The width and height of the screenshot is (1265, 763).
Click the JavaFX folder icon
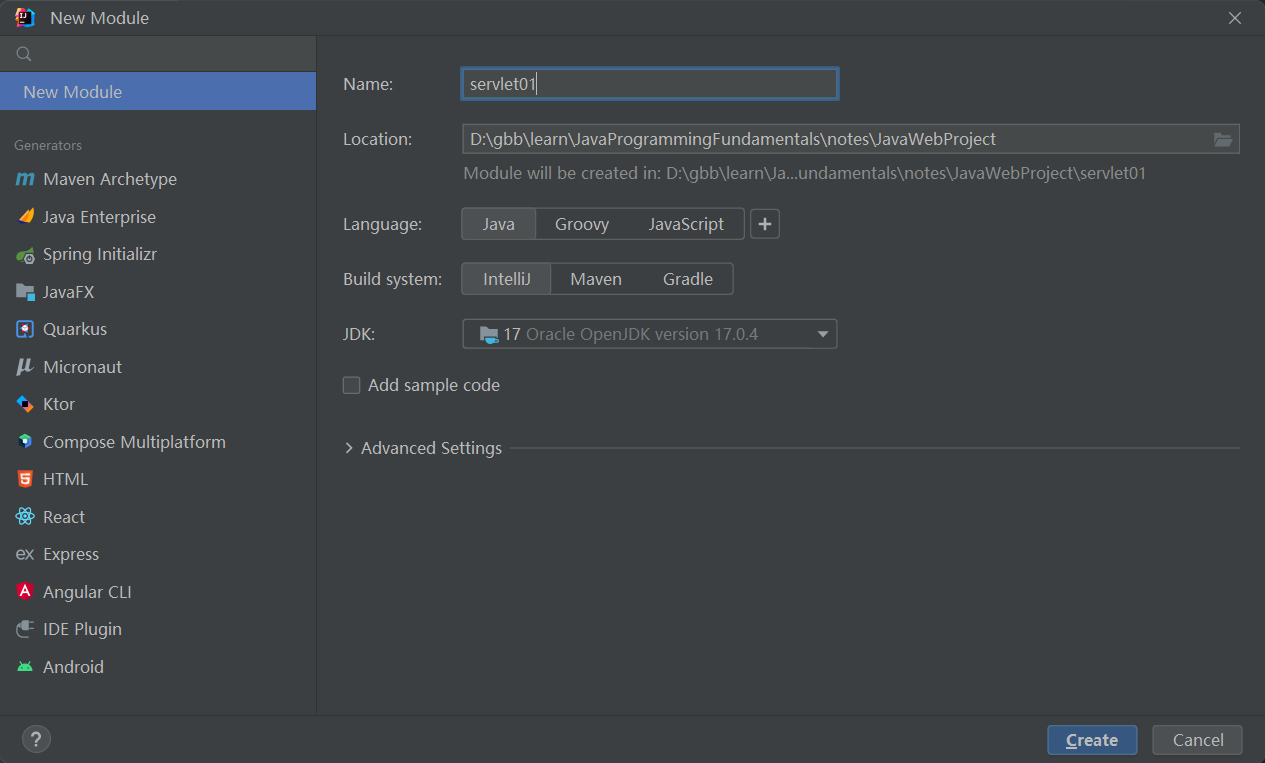(x=25, y=292)
